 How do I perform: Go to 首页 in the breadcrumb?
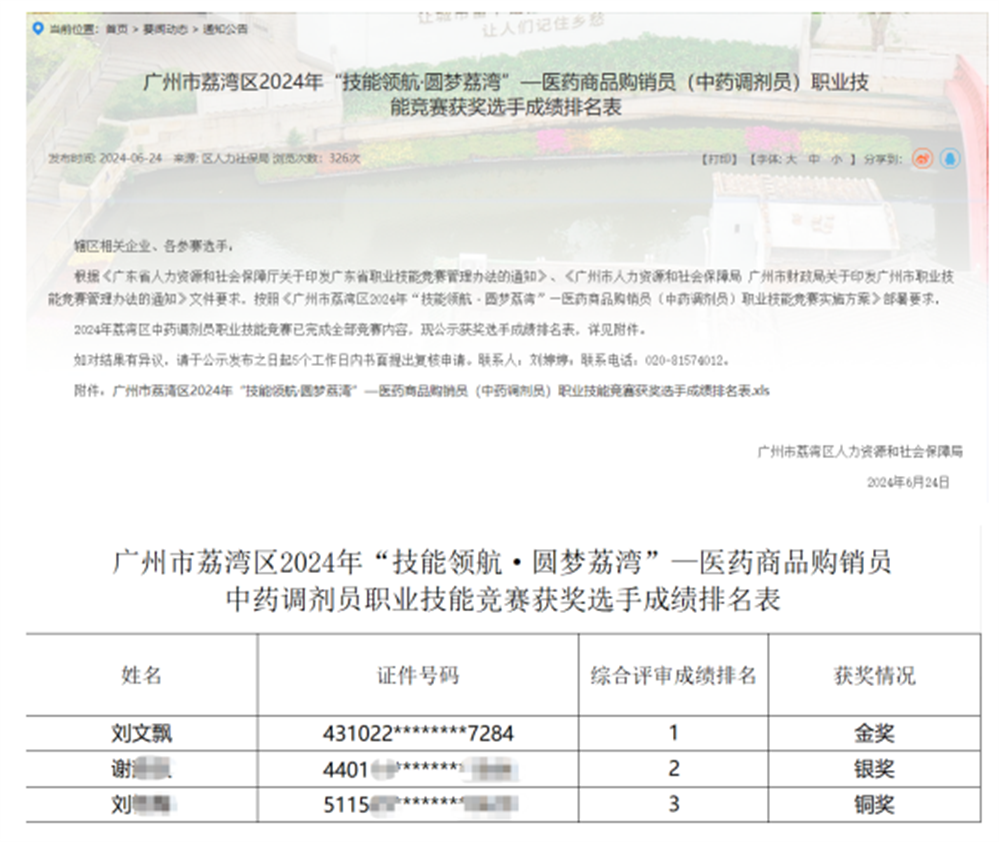pyautogui.click(x=117, y=29)
